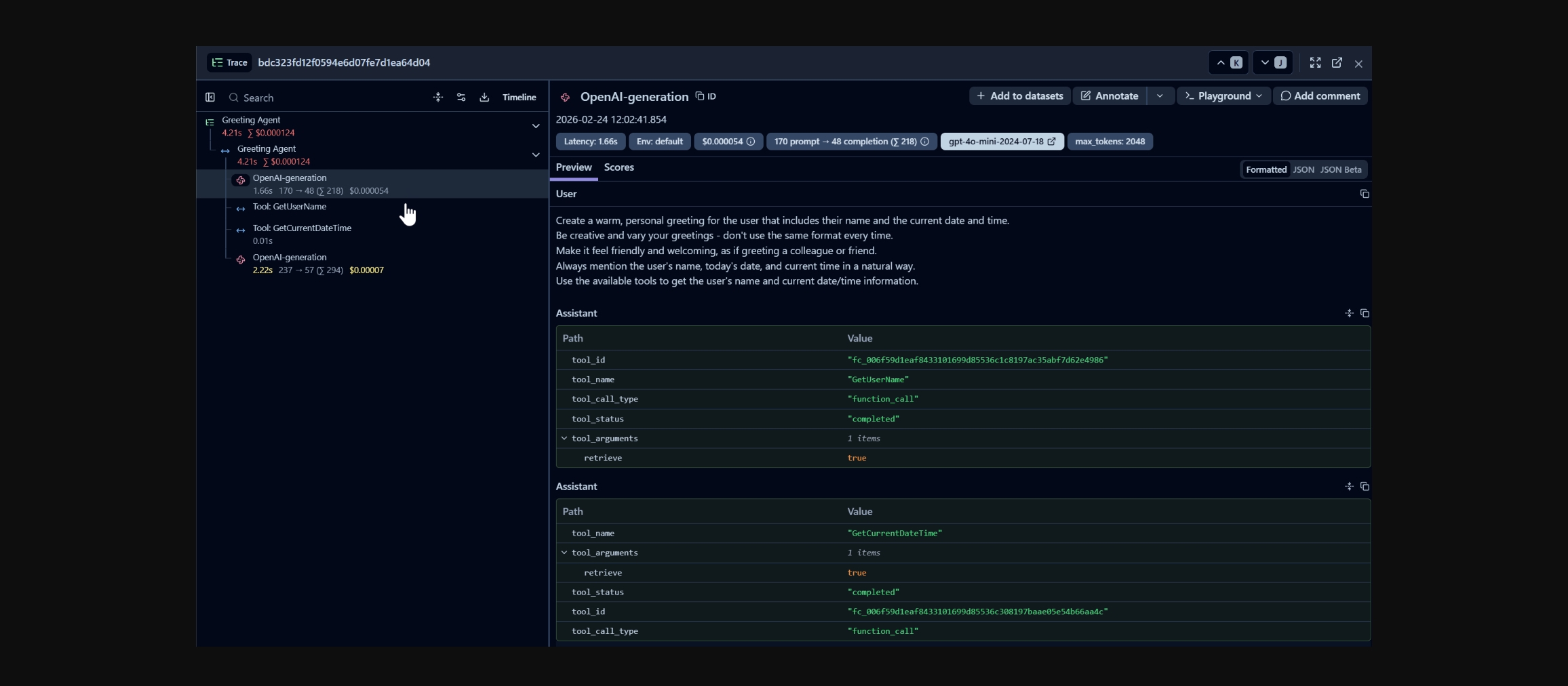This screenshot has width=1568, height=686.
Task: Open trace in new tab icon
Action: click(x=1337, y=63)
